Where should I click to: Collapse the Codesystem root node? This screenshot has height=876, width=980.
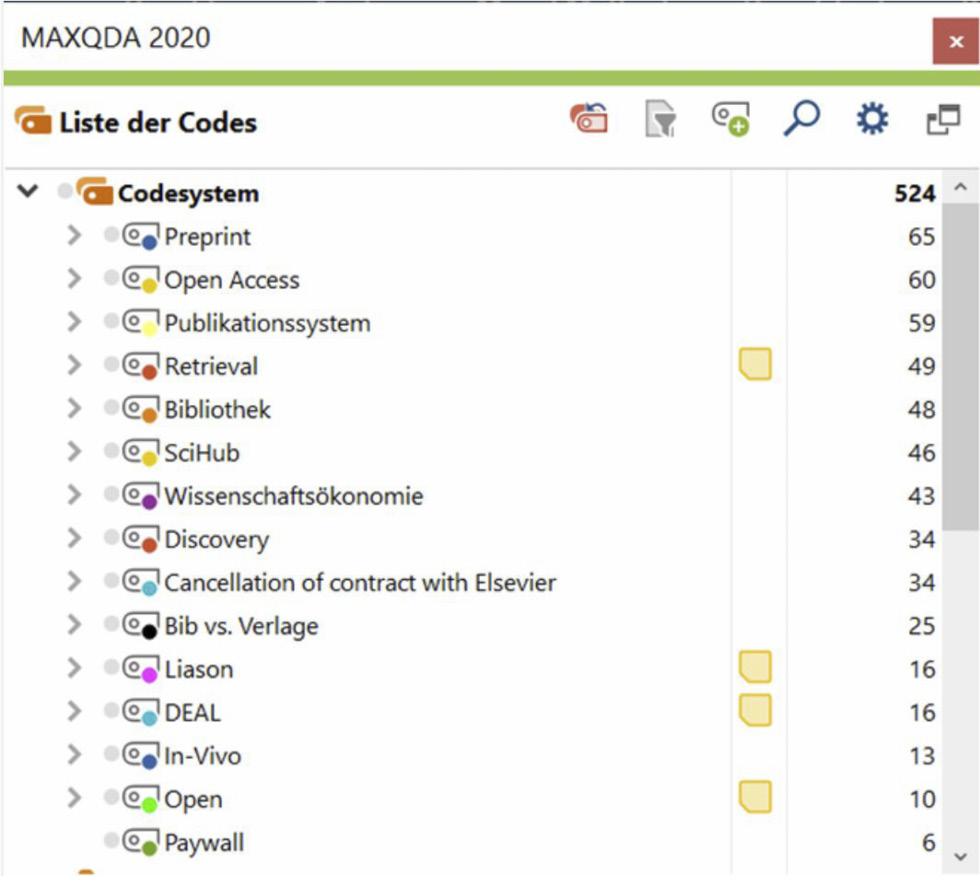[29, 191]
